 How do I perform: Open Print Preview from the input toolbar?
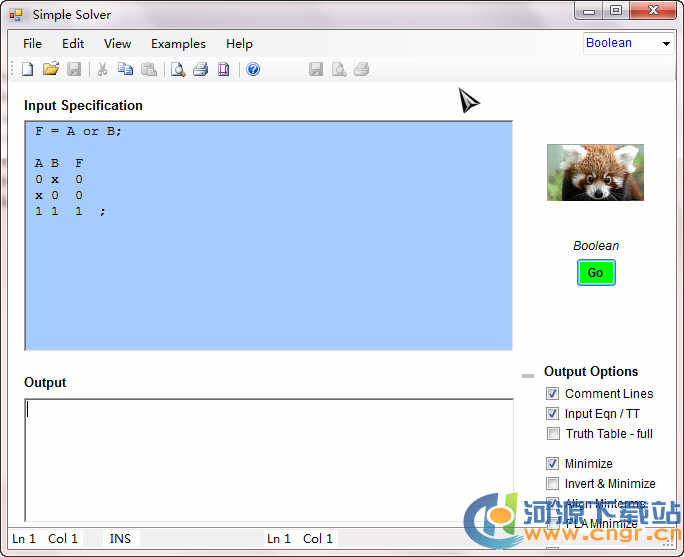click(x=178, y=69)
